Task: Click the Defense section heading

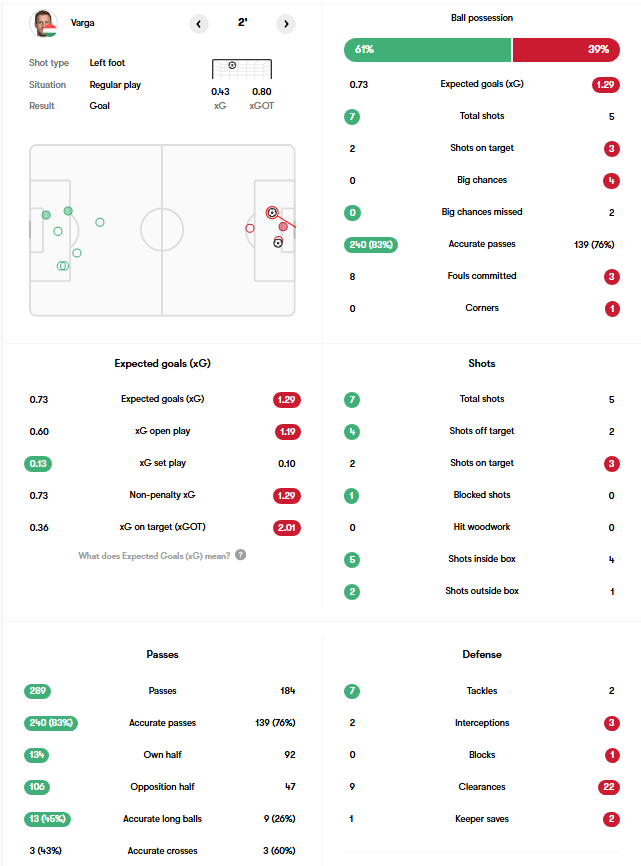Action: (482, 654)
